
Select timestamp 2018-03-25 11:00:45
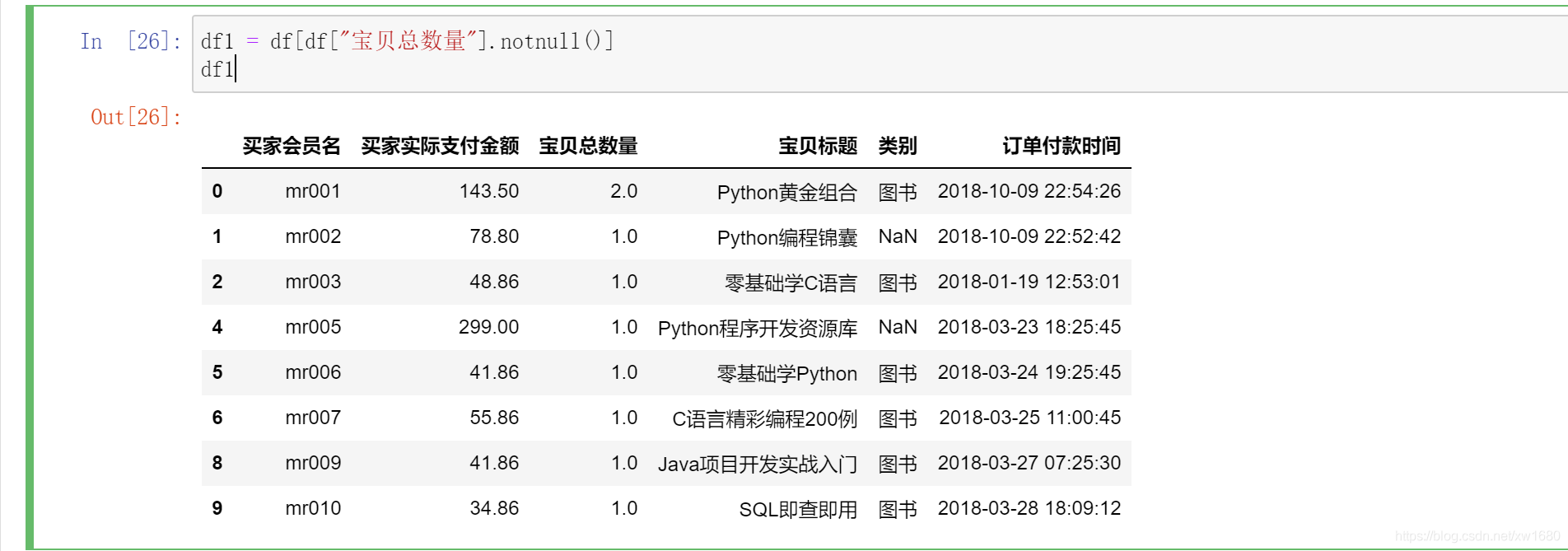tap(1030, 418)
